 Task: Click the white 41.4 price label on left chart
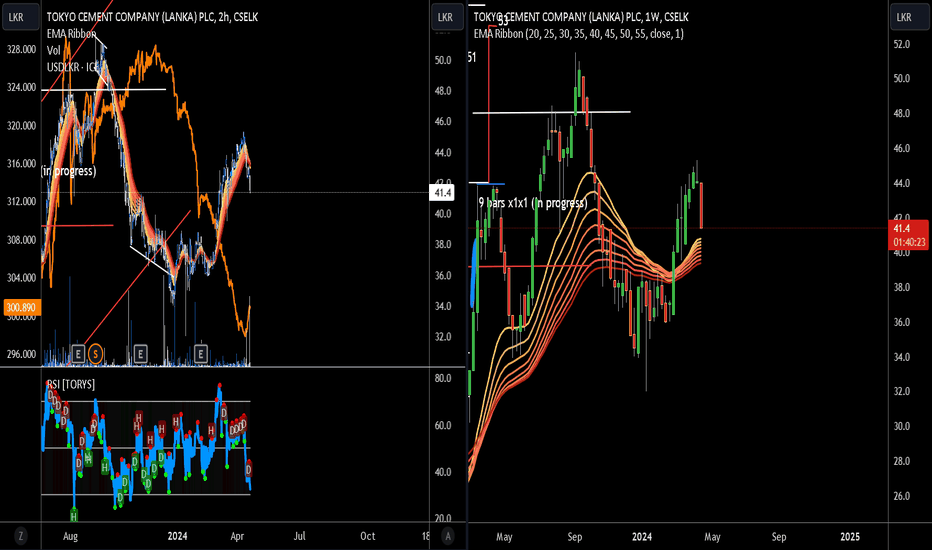(442, 193)
